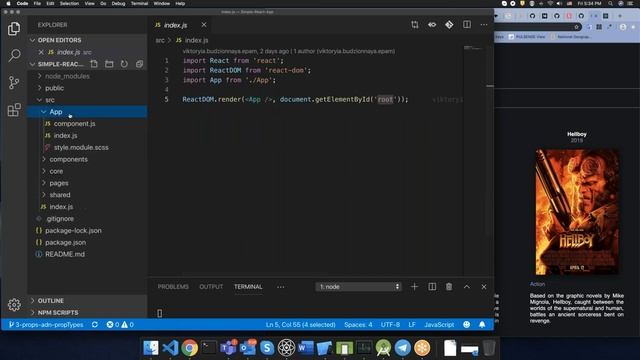Close the index.js editor tab
The image size is (640, 360).
tap(204, 25)
